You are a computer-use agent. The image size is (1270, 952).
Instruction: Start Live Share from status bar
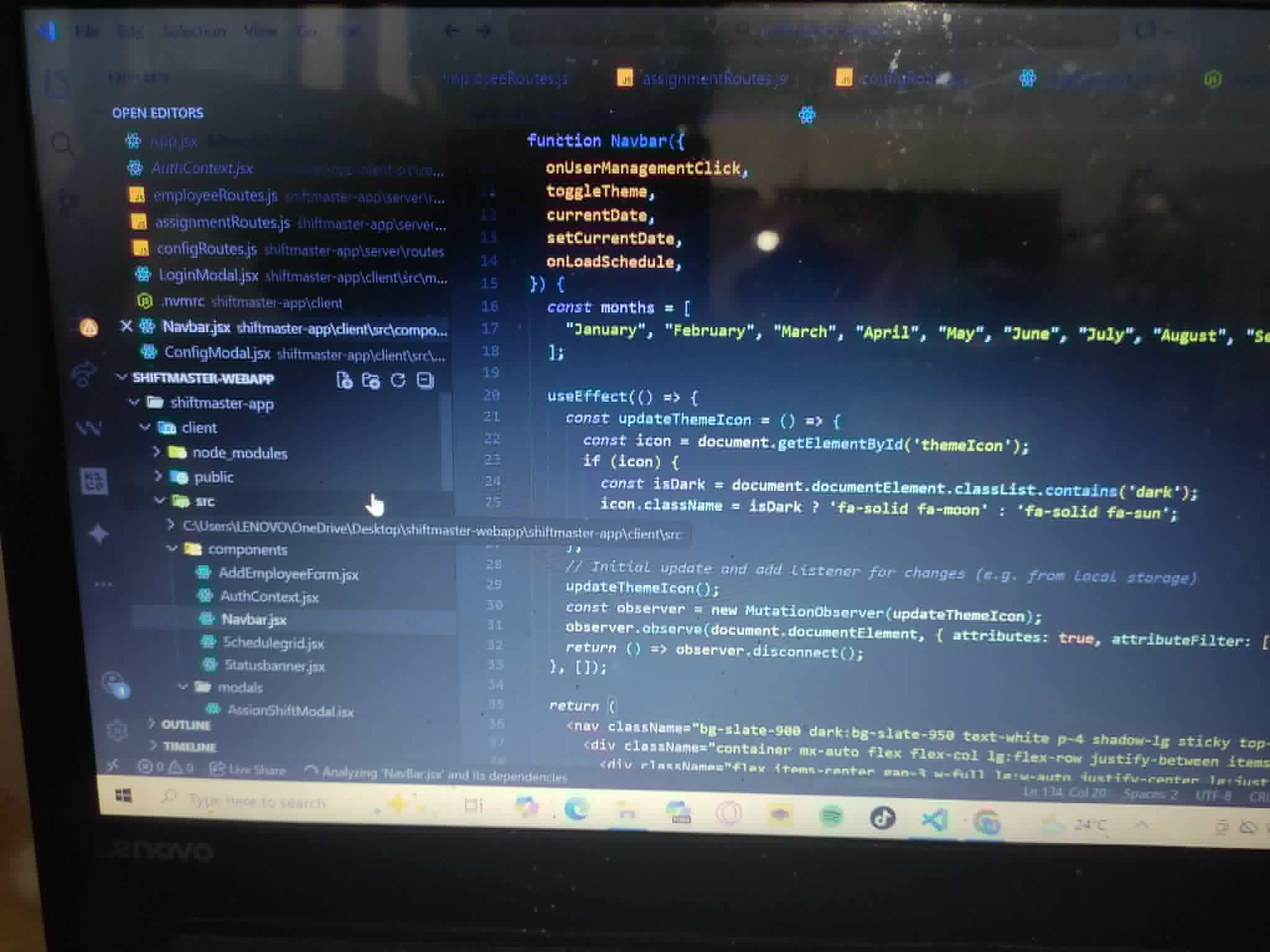click(x=248, y=769)
